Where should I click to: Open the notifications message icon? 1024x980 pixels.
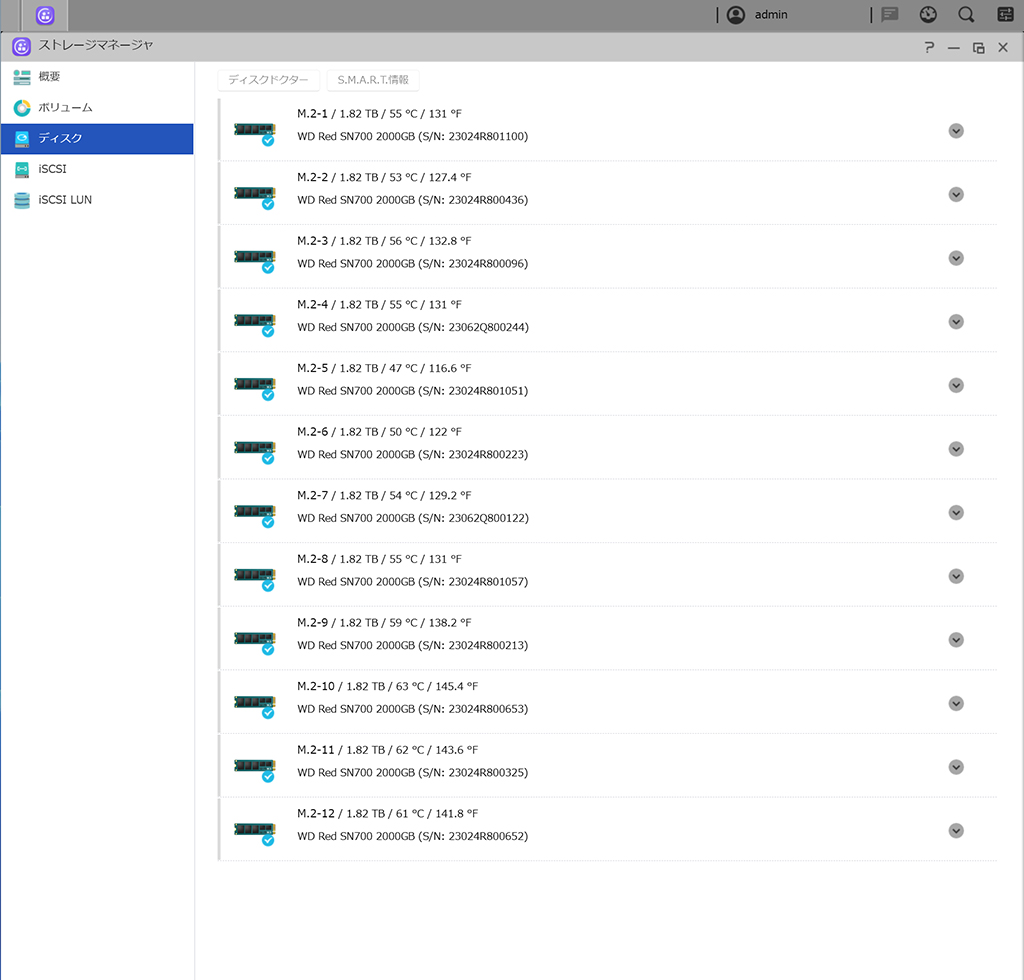point(889,14)
